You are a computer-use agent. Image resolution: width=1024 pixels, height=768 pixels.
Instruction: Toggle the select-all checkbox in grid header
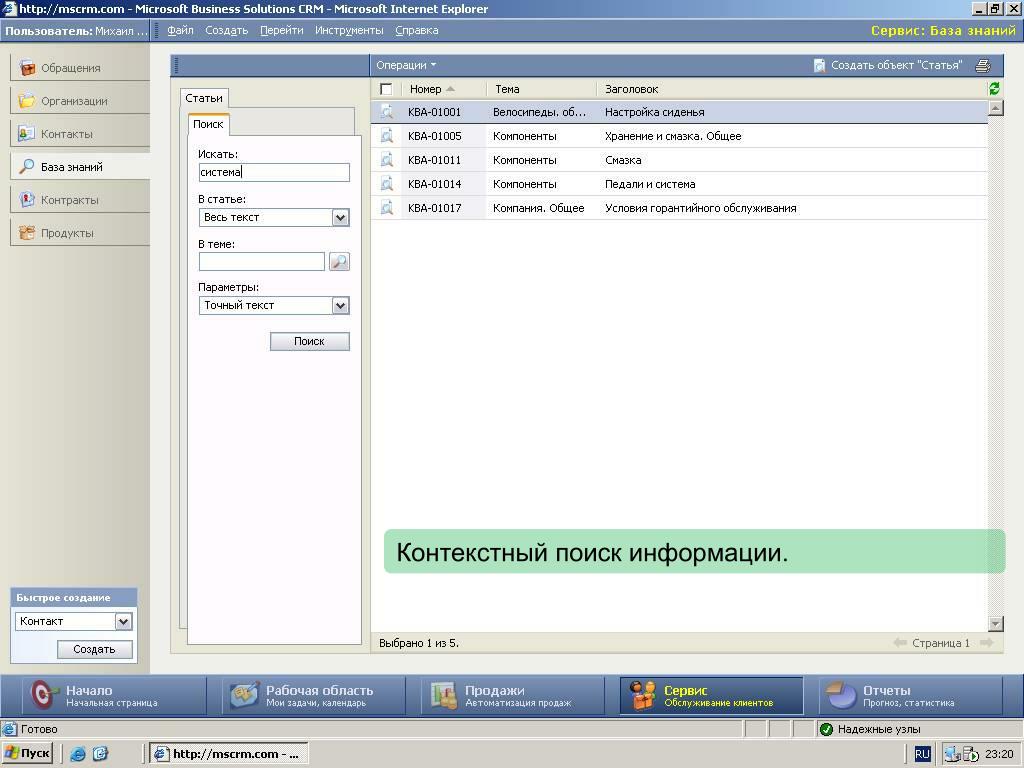tap(386, 89)
